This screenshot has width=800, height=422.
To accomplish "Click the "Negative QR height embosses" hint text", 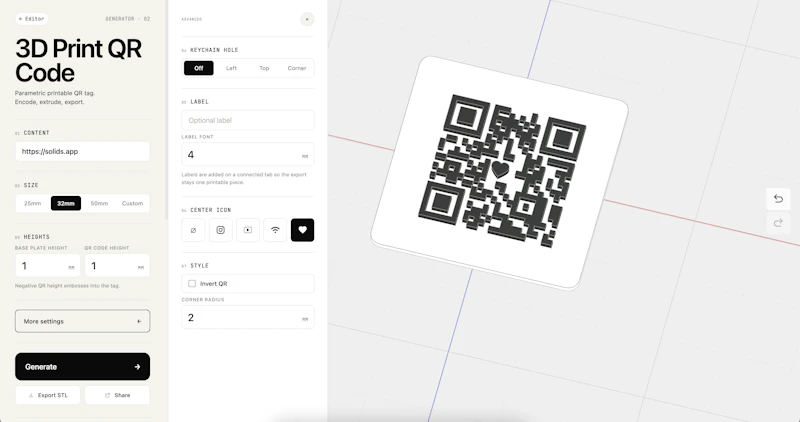I will tap(67, 286).
